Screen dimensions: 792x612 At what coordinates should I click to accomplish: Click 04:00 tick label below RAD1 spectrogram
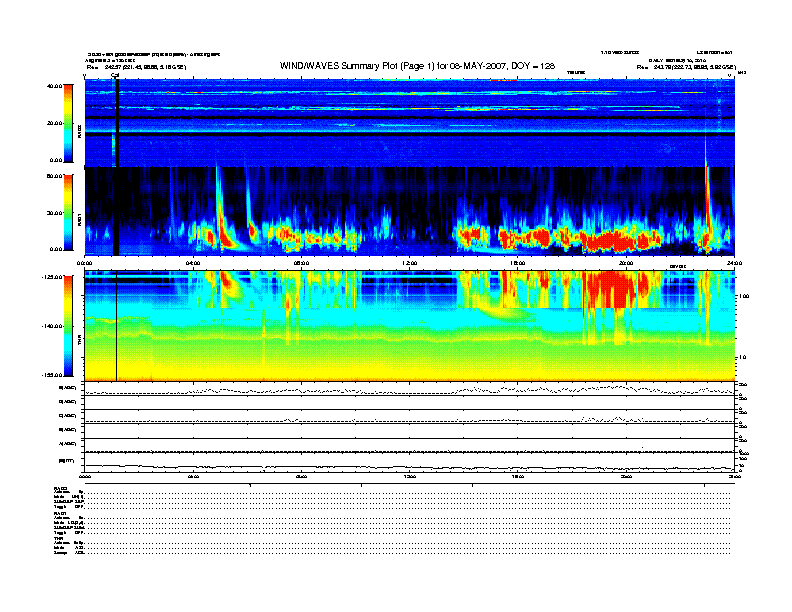click(x=193, y=263)
